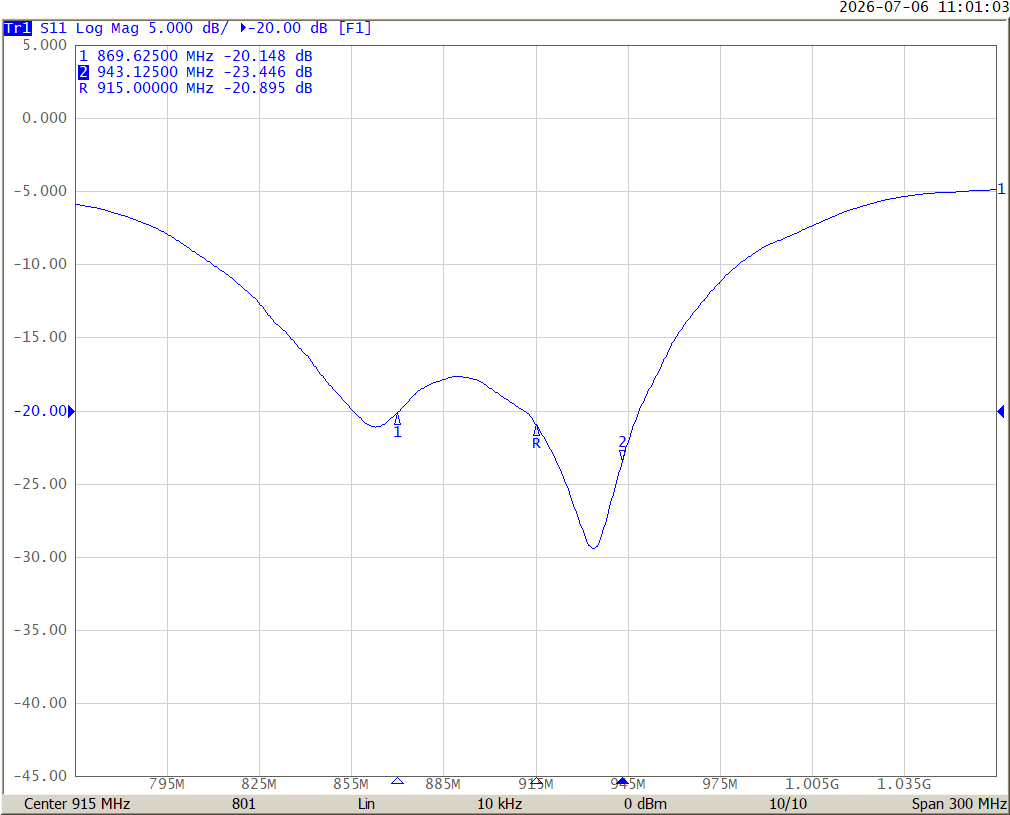1010x815 pixels.
Task: Click Span 300 MHz status field
Action: point(959,804)
